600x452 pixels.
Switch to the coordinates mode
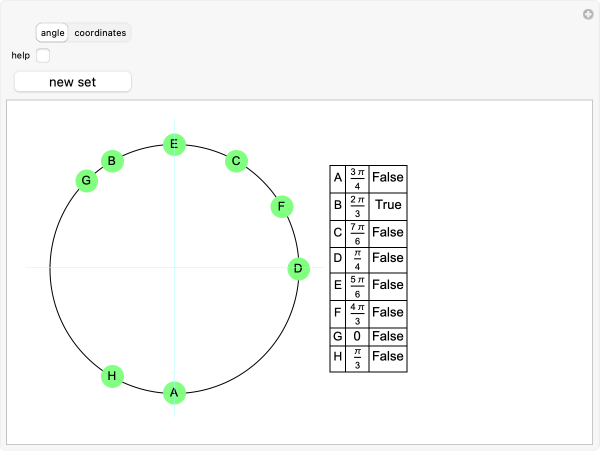click(100, 33)
